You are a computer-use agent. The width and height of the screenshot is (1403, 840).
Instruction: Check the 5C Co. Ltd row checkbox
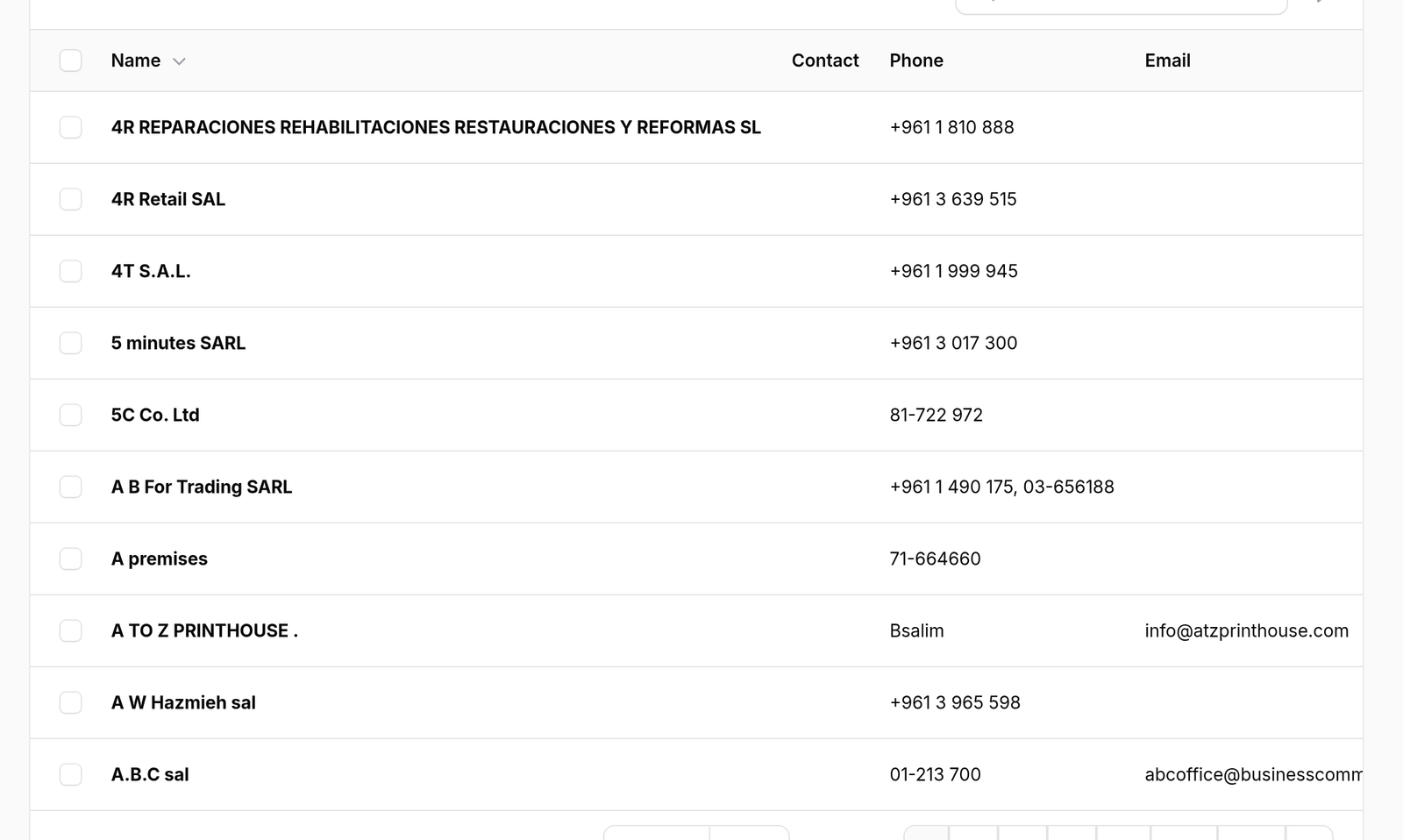[70, 415]
